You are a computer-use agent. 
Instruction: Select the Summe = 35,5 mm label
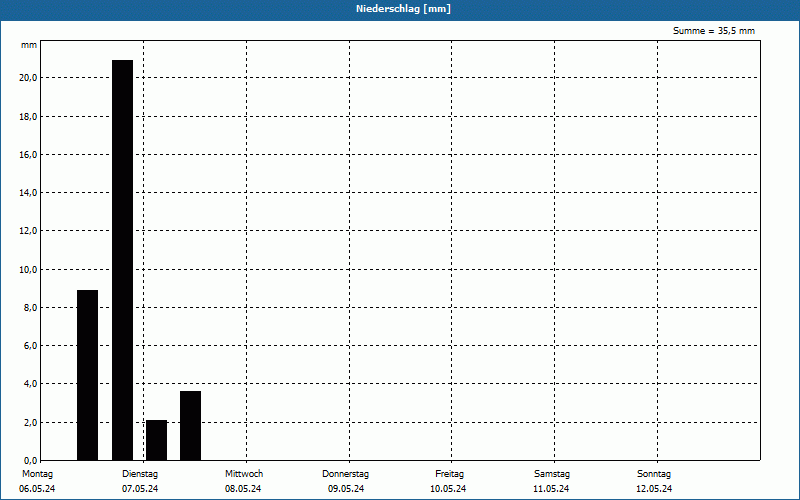714,31
